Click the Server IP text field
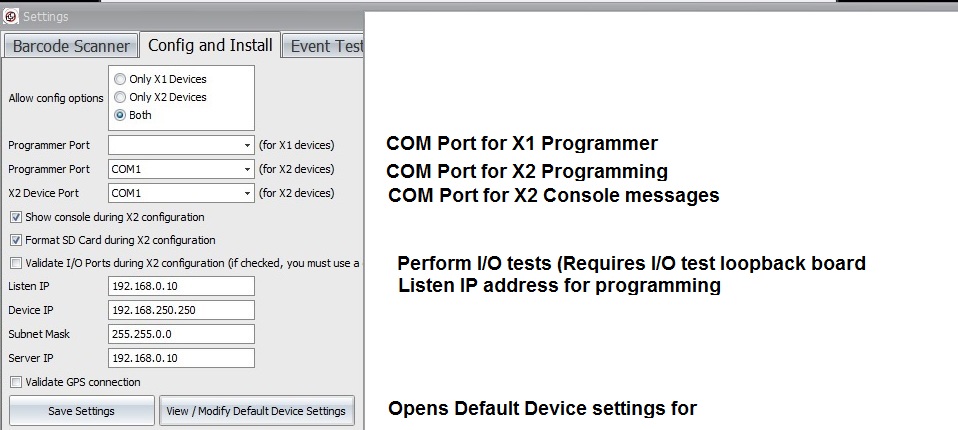This screenshot has height=430, width=958. coord(181,358)
